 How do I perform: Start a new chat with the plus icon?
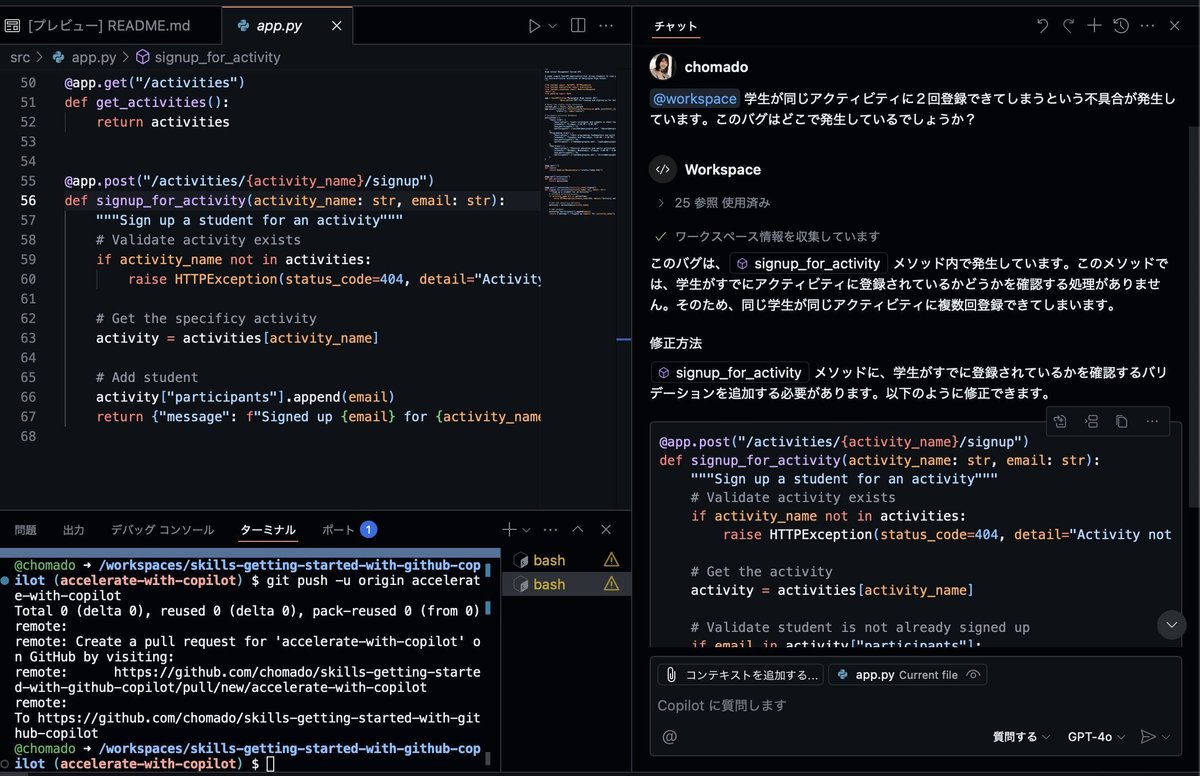point(1094,26)
